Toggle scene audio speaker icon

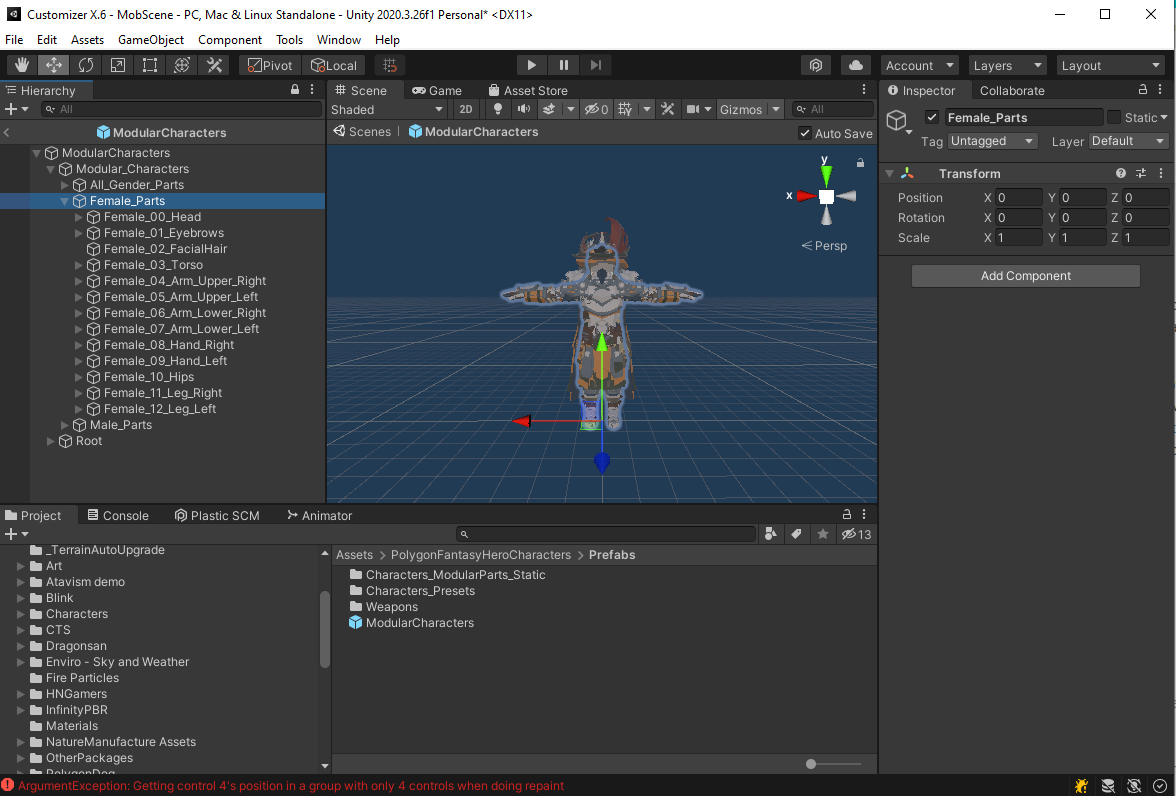click(524, 110)
